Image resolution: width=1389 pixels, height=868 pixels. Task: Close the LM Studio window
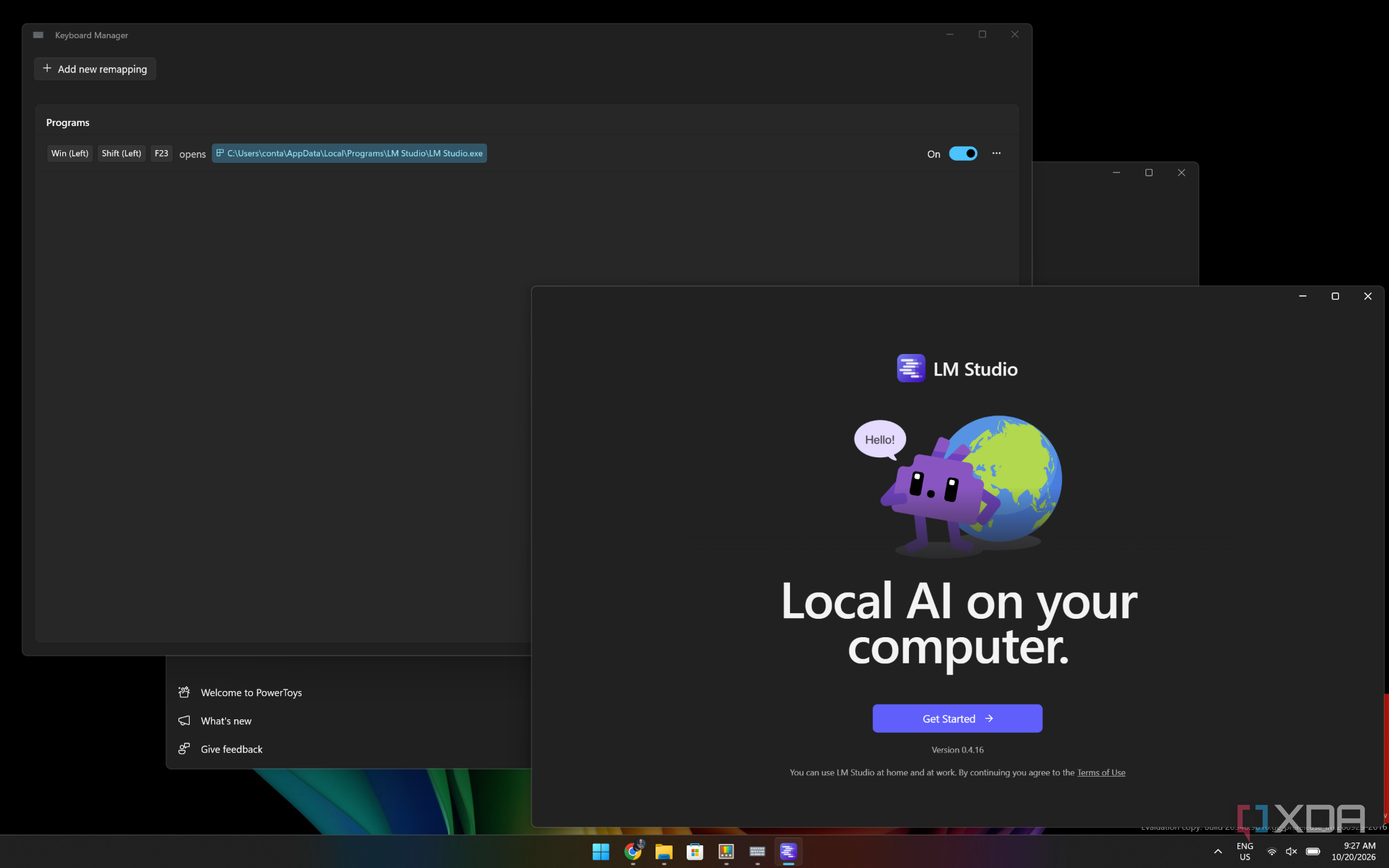point(1368,296)
